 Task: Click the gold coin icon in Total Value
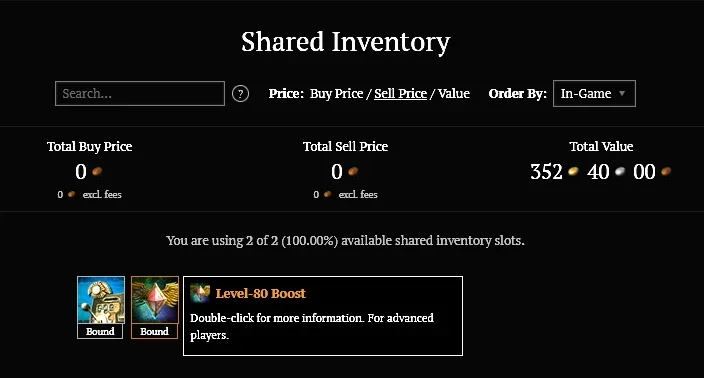(x=573, y=171)
